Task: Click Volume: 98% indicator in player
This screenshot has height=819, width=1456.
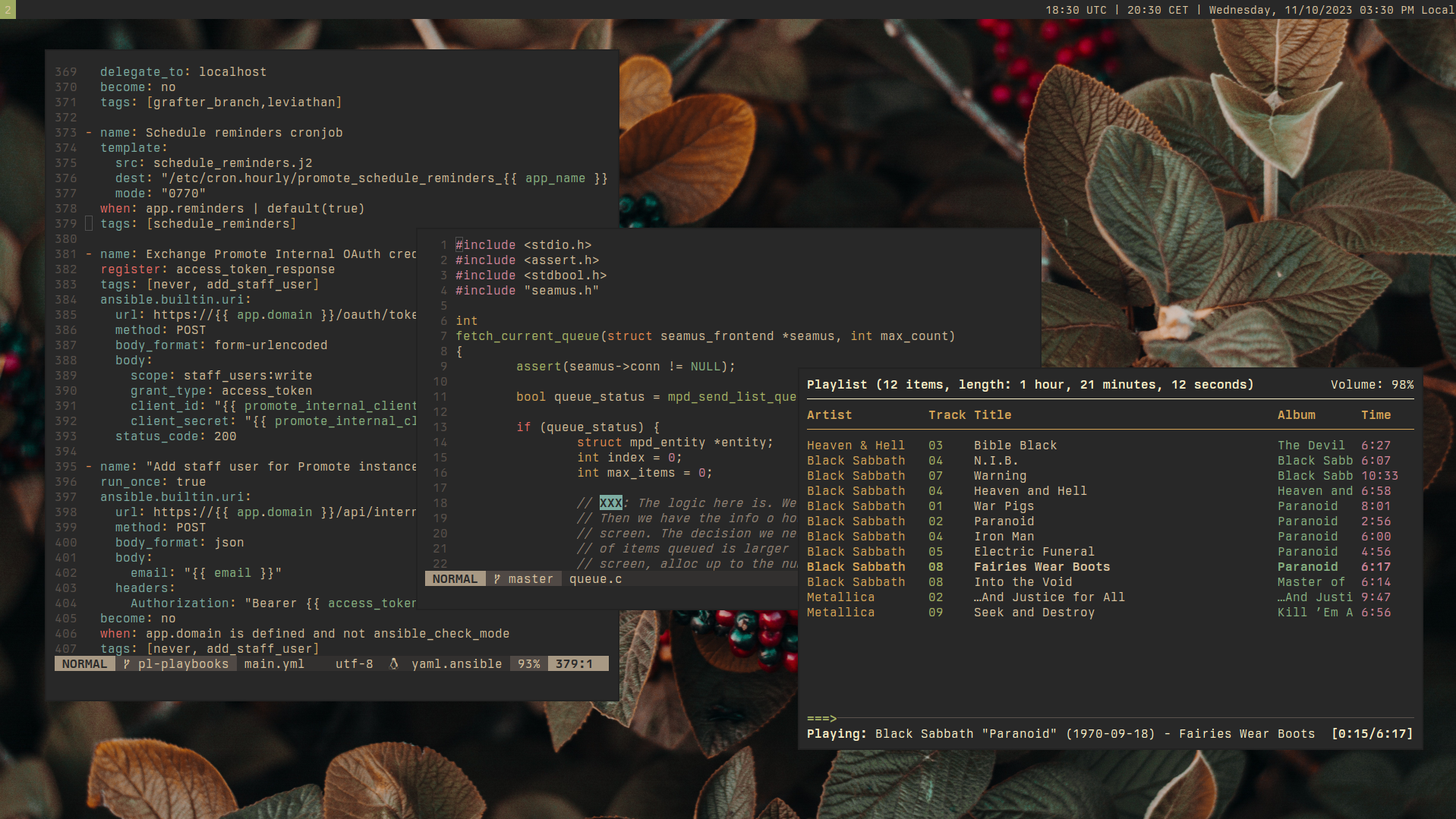Action: [1372, 385]
